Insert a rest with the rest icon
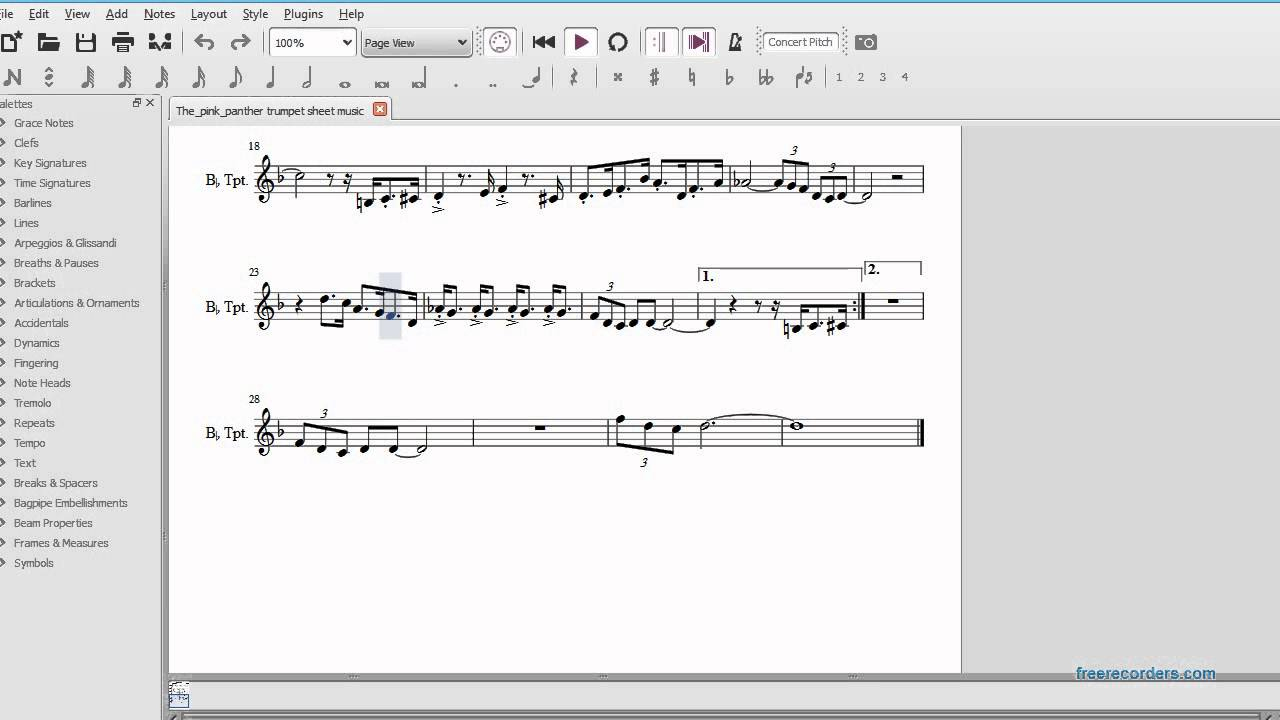 coord(573,77)
